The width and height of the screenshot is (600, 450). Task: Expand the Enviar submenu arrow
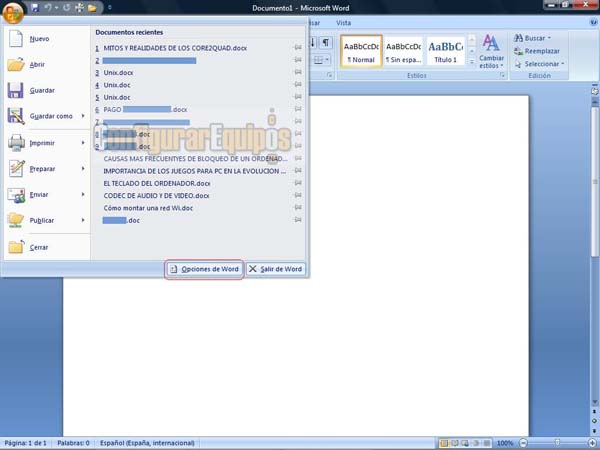point(83,194)
